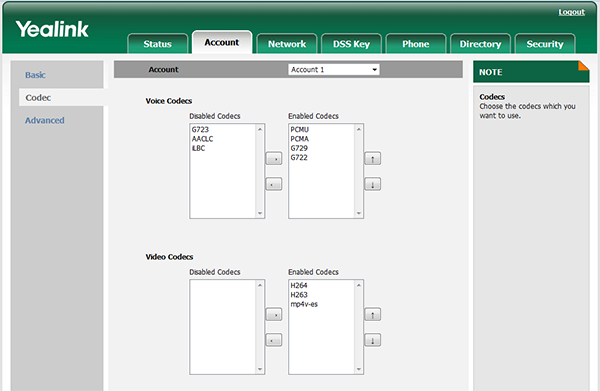Select the Codec sidebar item

coord(61,98)
